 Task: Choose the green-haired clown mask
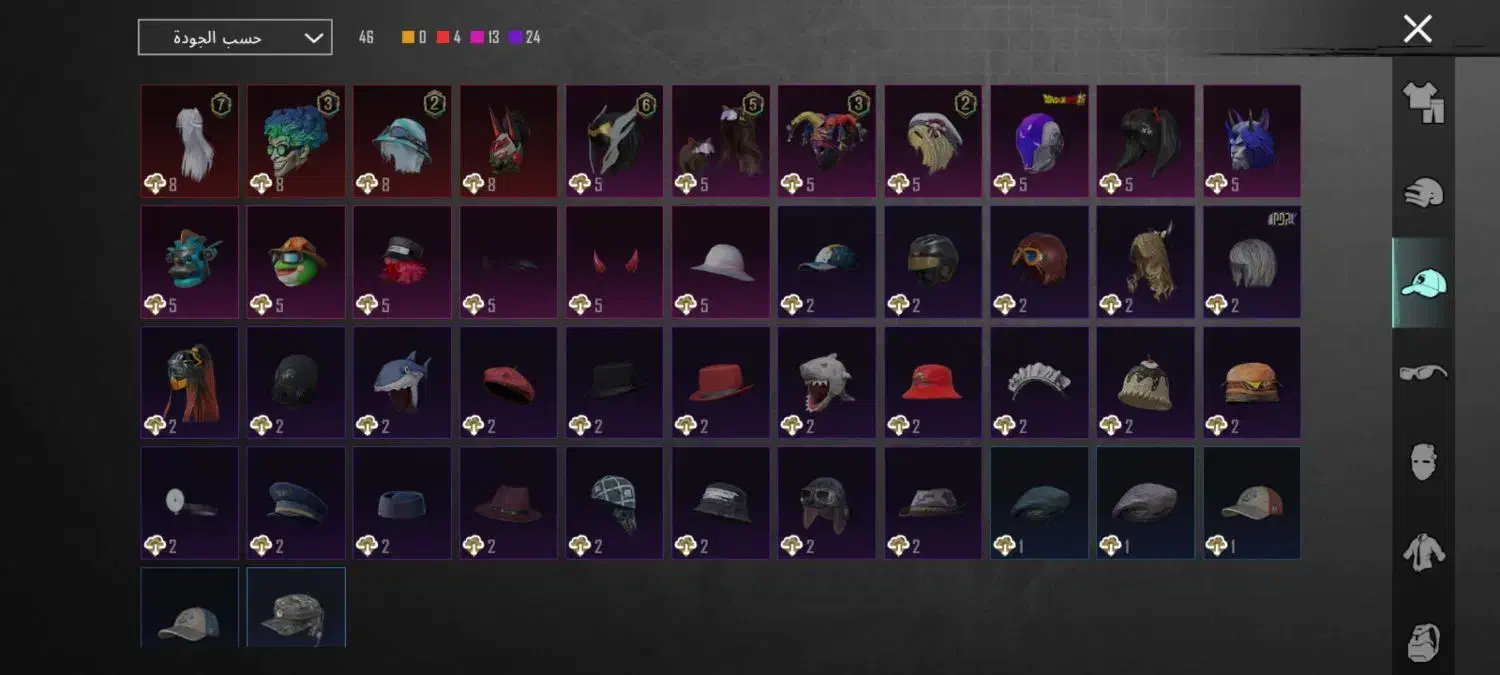coord(296,141)
